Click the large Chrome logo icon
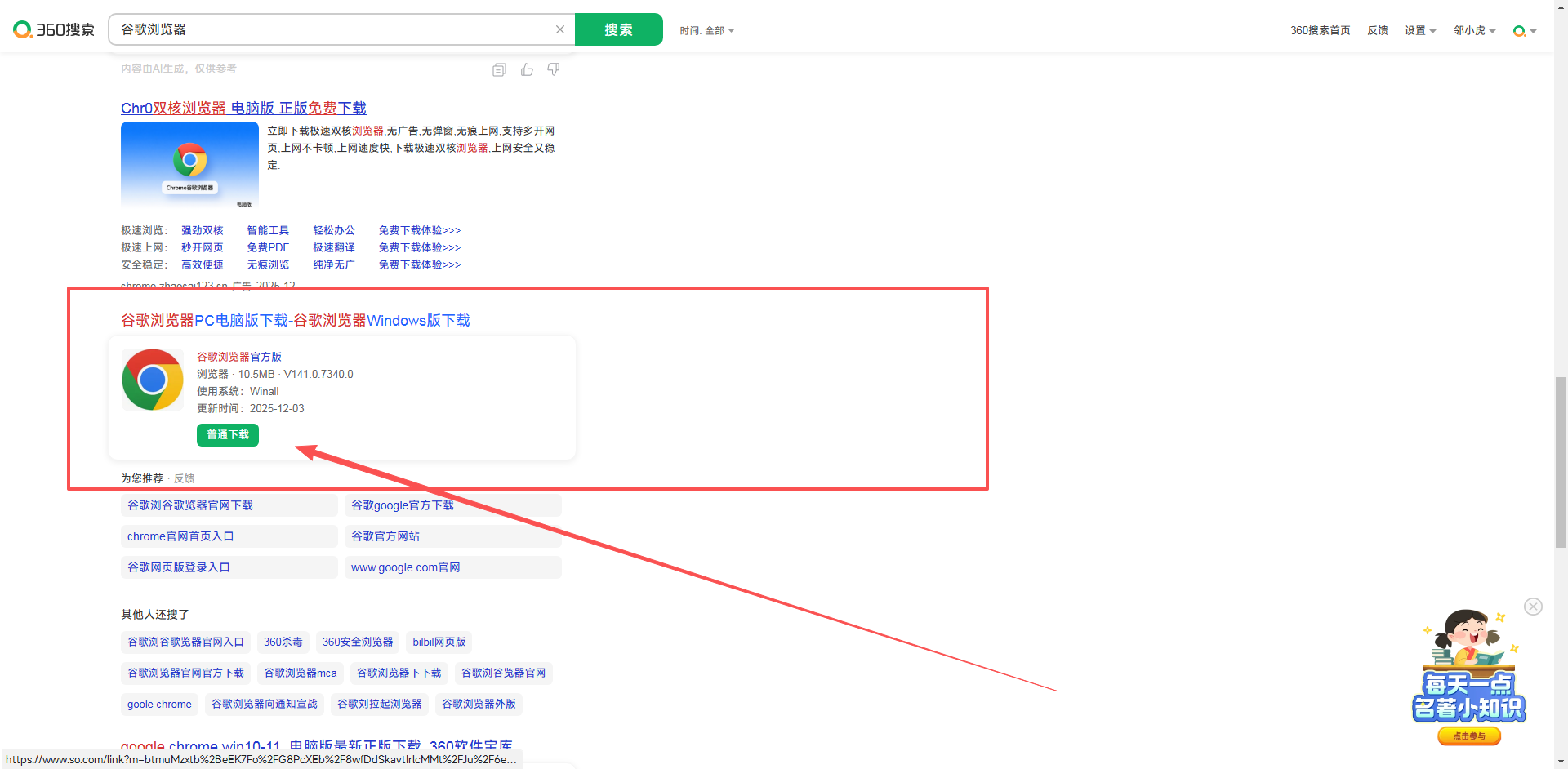Viewport: 1568px width, 769px height. pyautogui.click(x=153, y=380)
